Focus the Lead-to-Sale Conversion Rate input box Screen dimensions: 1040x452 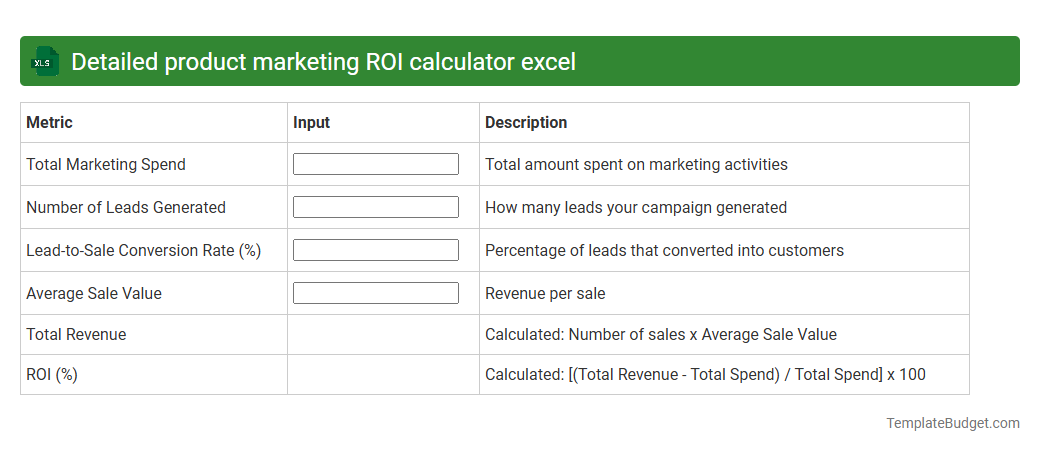[375, 250]
